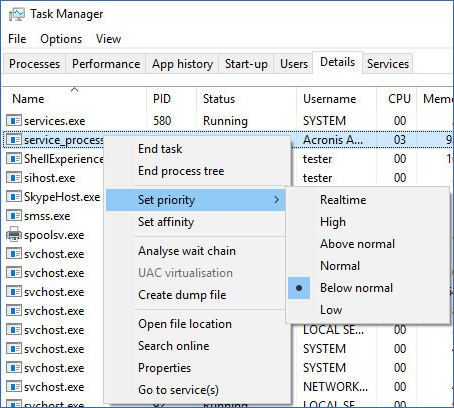The image size is (454, 408).
Task: Open the Options menu
Action: [x=61, y=39]
